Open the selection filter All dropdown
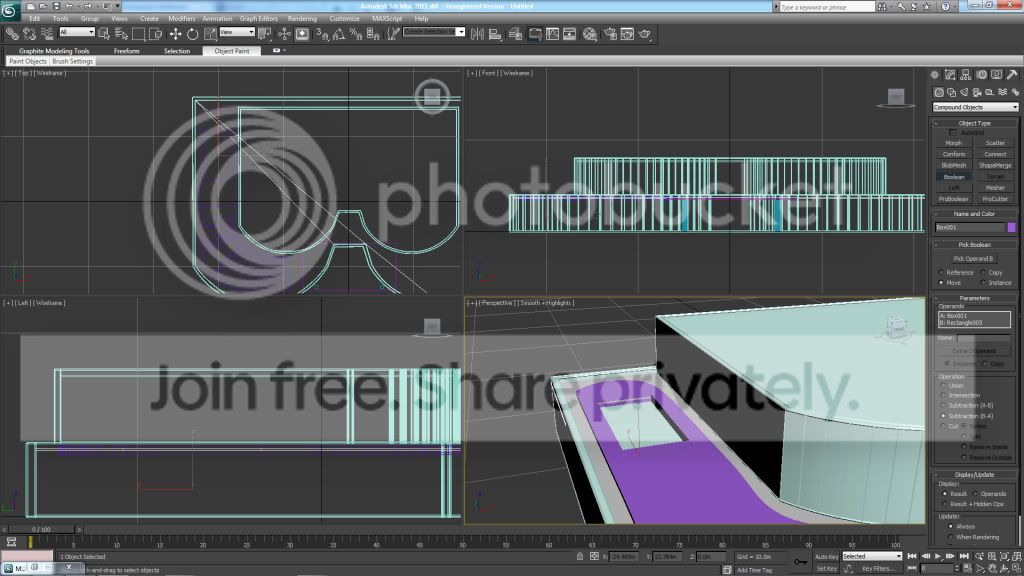 click(x=77, y=32)
